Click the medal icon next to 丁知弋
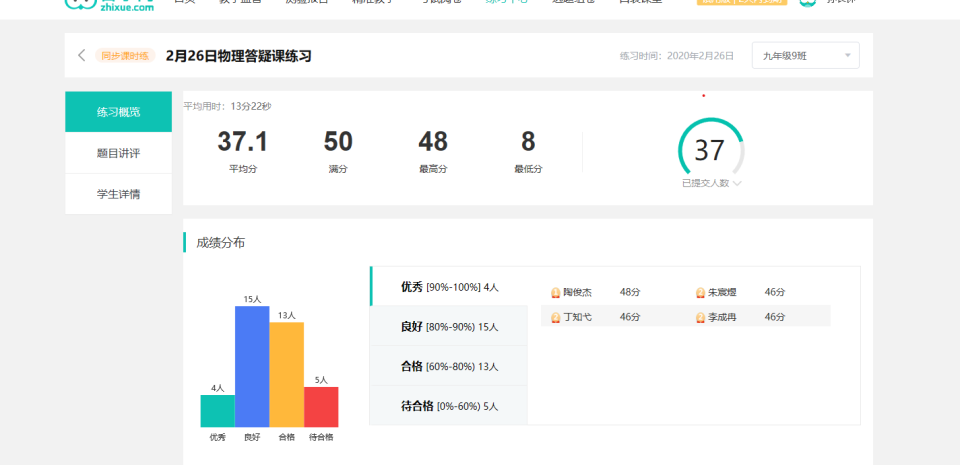Viewport: 960px width, 465px height. [555, 317]
